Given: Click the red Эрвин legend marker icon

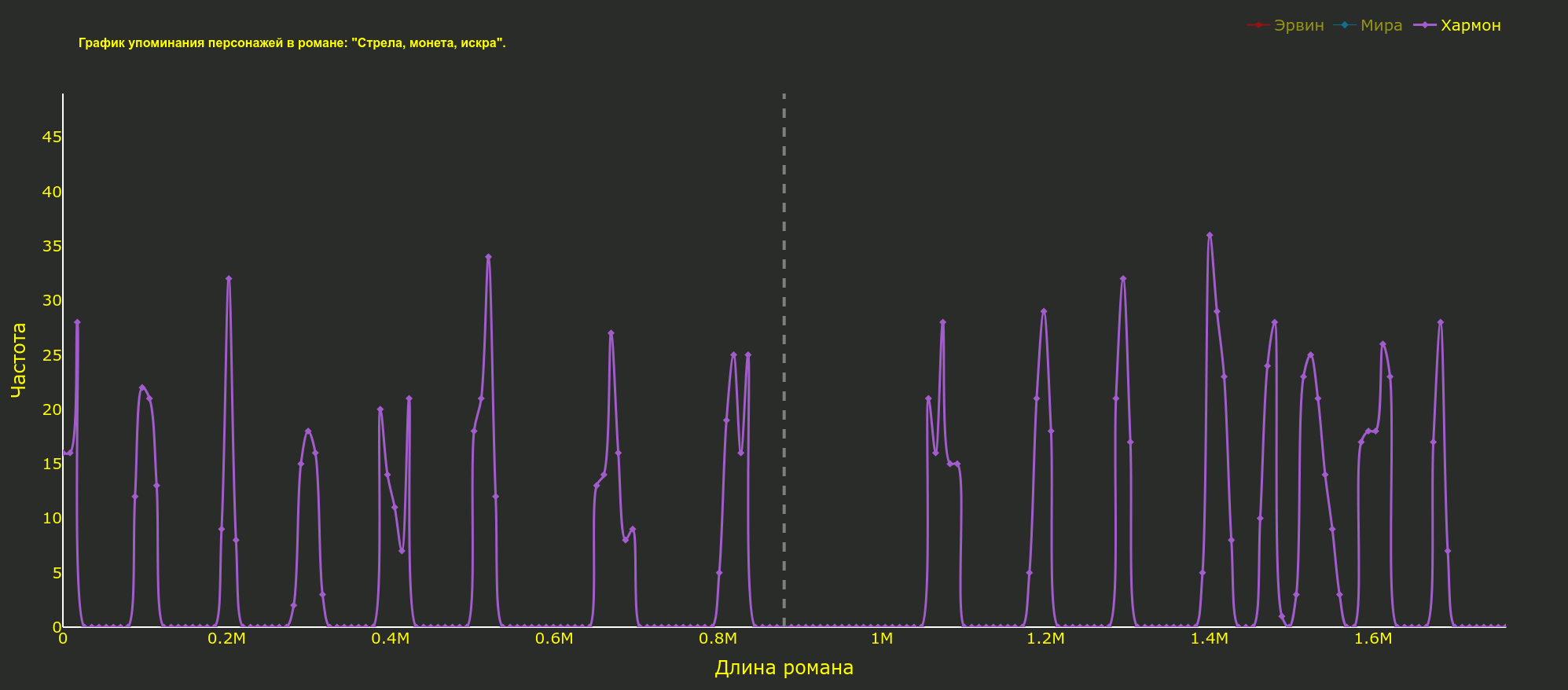Looking at the screenshot, I should (1258, 25).
